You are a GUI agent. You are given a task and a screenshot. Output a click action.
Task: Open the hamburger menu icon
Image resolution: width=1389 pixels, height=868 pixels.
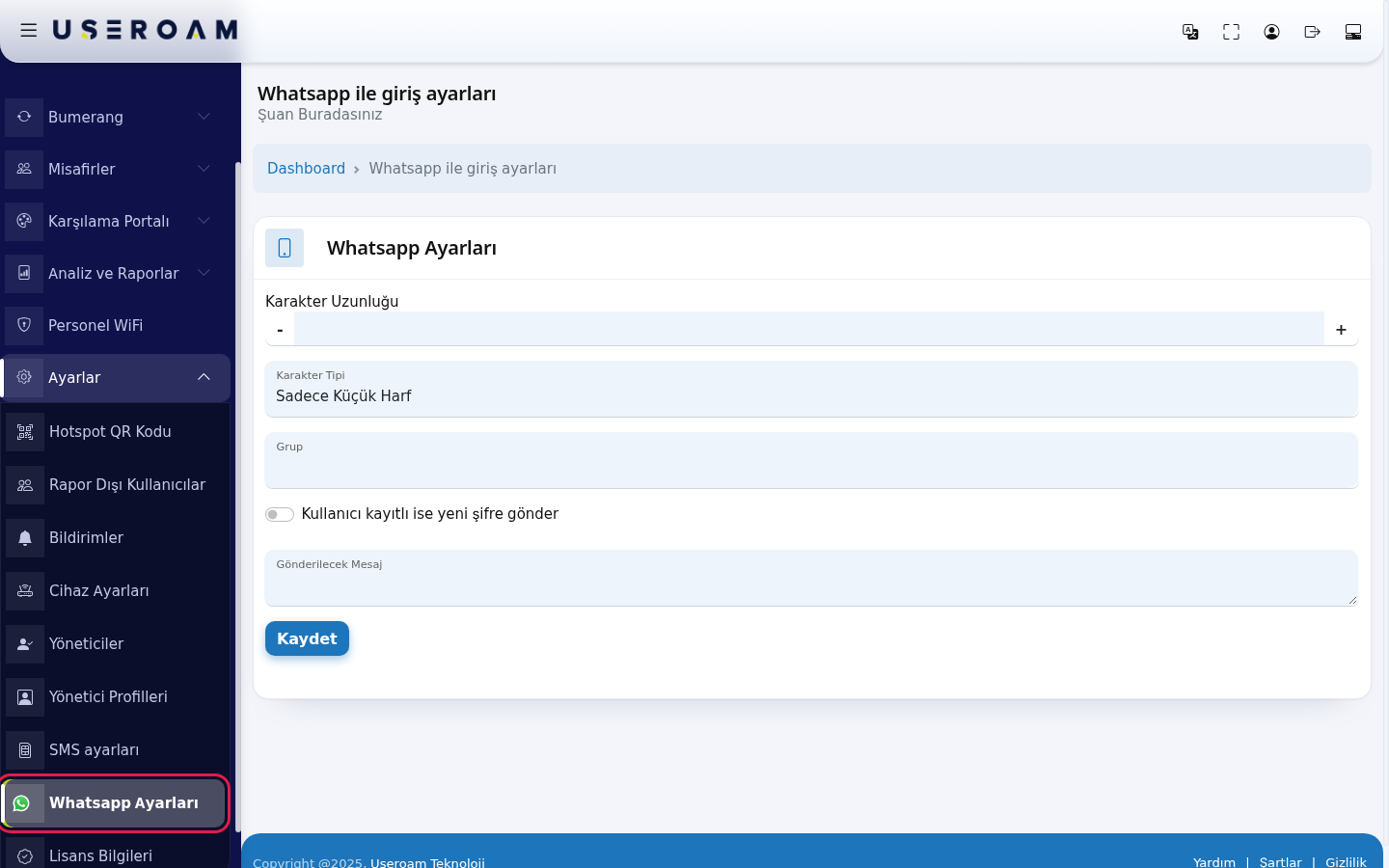pyautogui.click(x=29, y=31)
